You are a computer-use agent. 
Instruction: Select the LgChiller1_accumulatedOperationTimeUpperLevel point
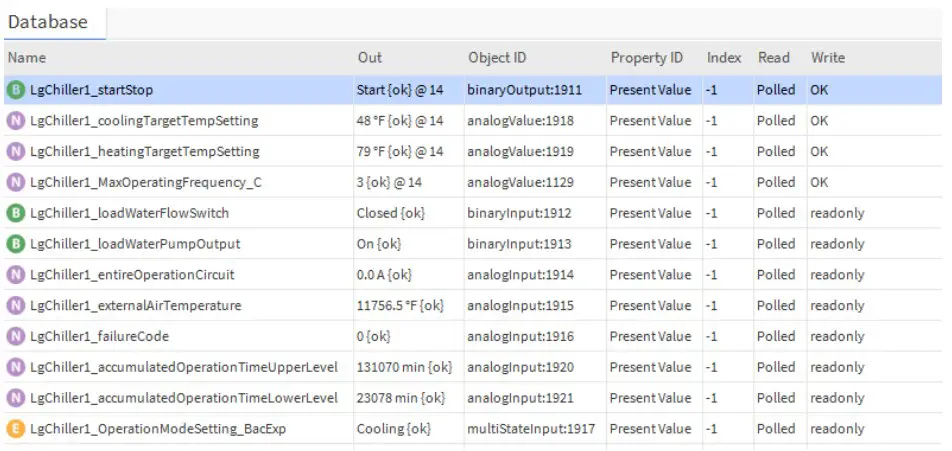(184, 367)
